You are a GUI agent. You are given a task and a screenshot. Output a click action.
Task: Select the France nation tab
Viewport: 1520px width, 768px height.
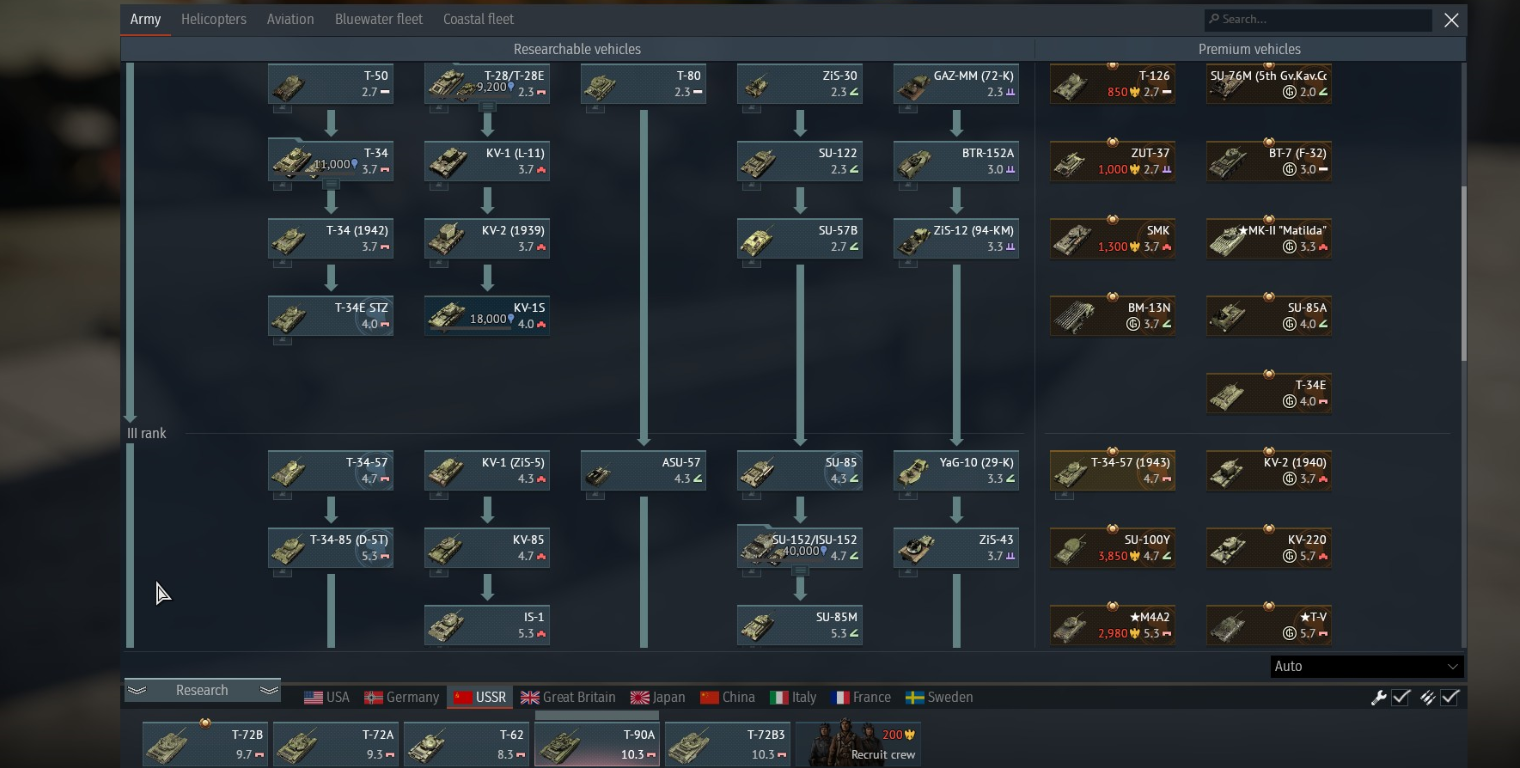tap(861, 697)
